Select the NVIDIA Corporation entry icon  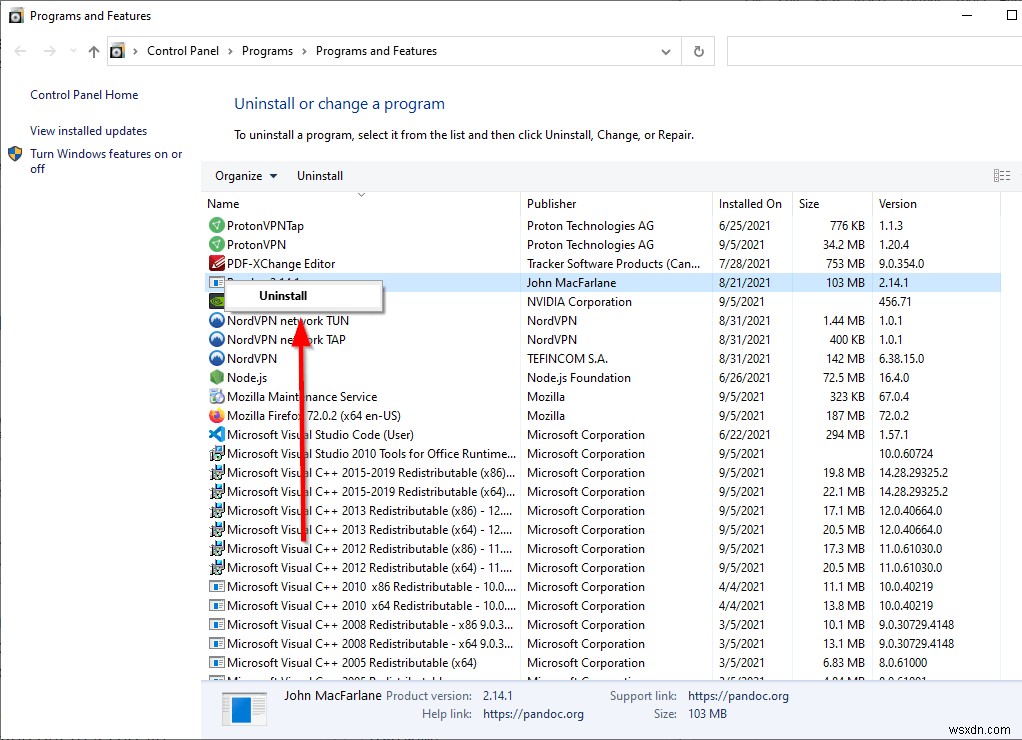pos(216,301)
